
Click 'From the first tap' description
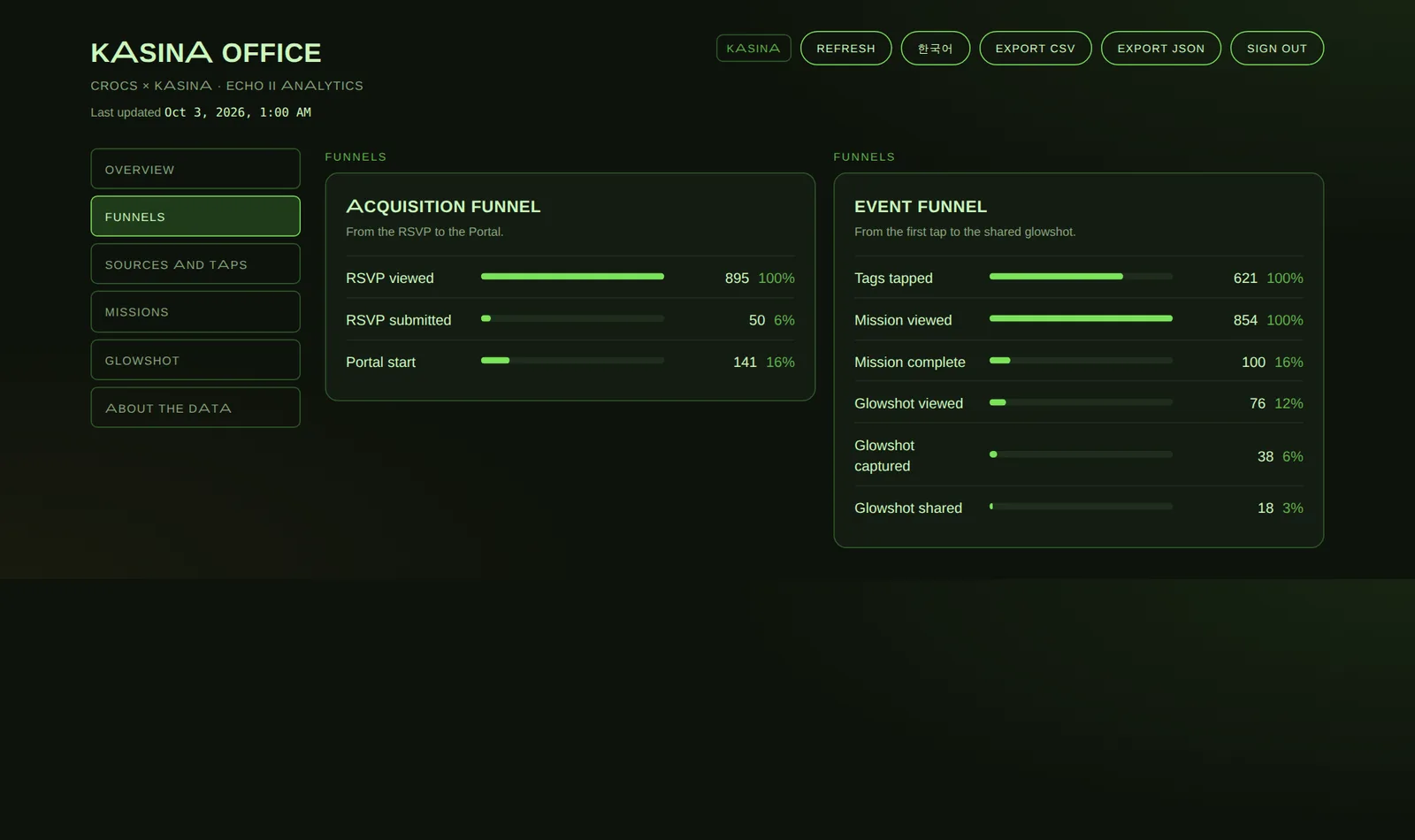tap(965, 232)
